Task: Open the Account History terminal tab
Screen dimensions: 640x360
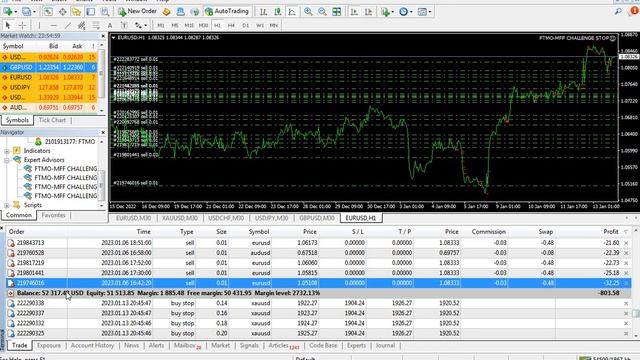Action: (x=92, y=345)
